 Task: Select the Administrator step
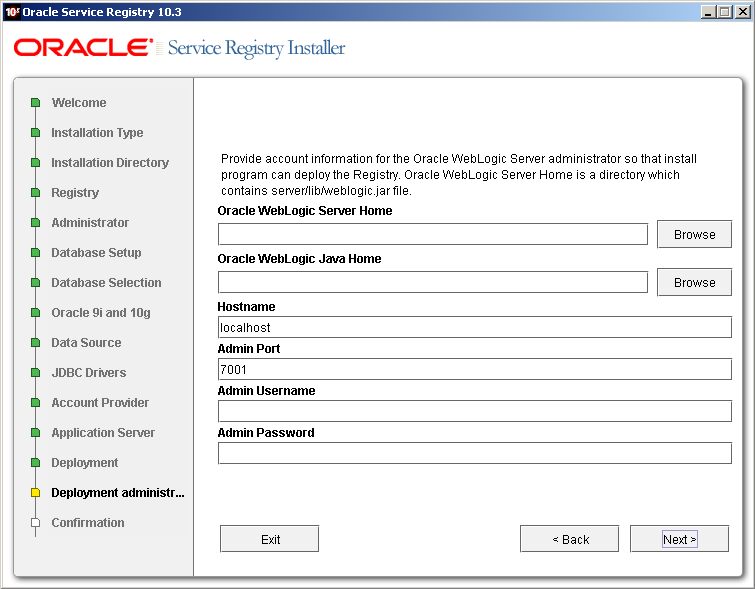(x=90, y=223)
